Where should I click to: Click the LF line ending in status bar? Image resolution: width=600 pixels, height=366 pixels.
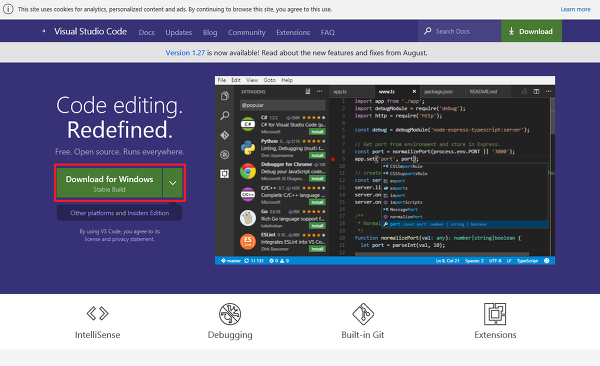click(509, 261)
